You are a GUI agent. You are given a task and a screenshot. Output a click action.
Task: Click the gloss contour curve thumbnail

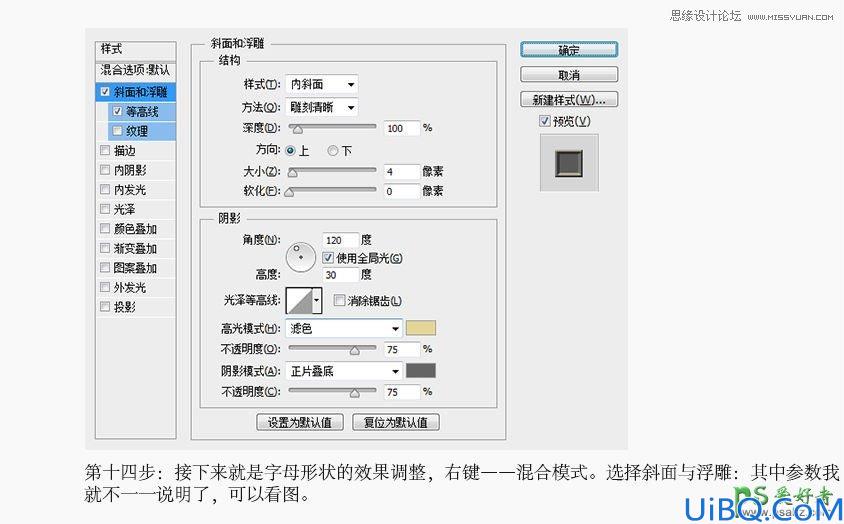(x=299, y=301)
